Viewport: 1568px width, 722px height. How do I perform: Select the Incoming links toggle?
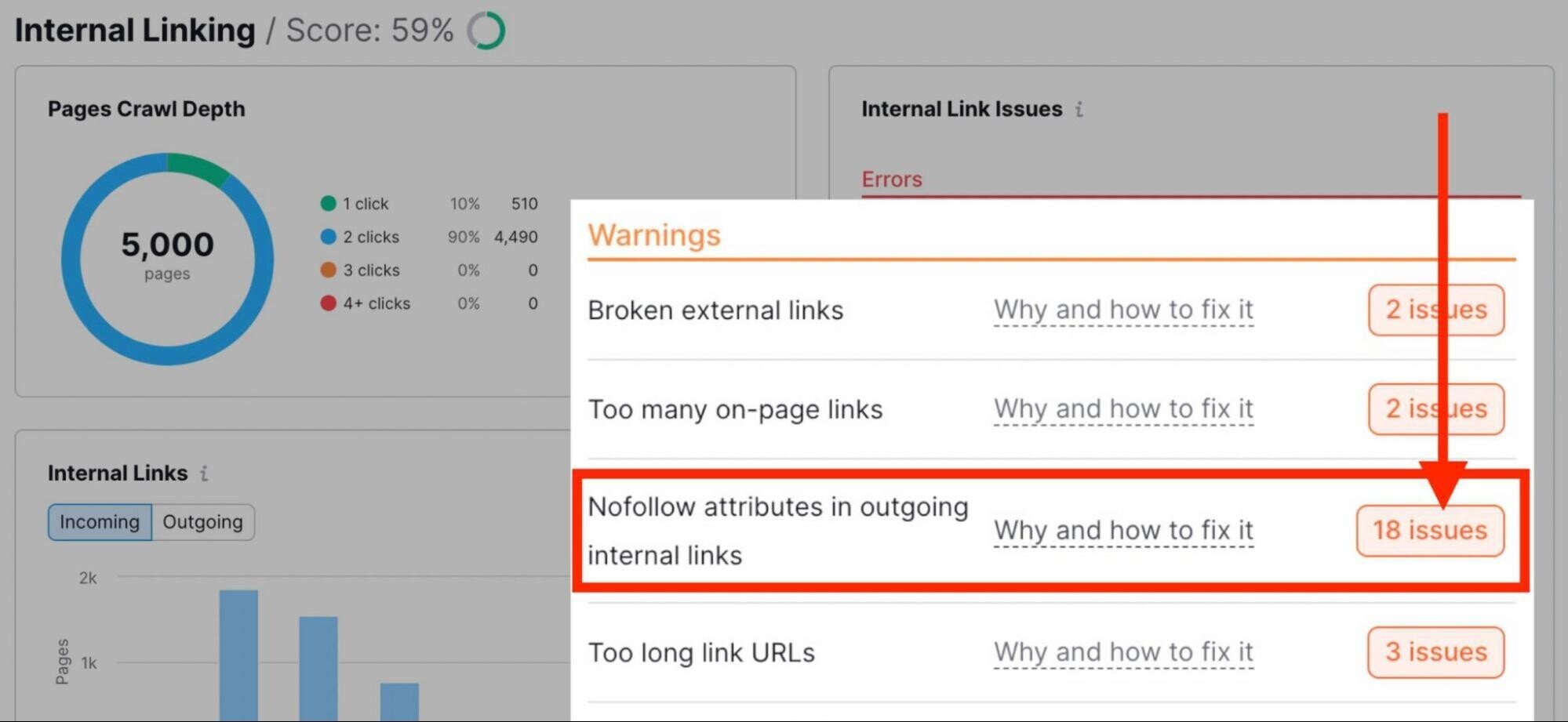pyautogui.click(x=100, y=522)
